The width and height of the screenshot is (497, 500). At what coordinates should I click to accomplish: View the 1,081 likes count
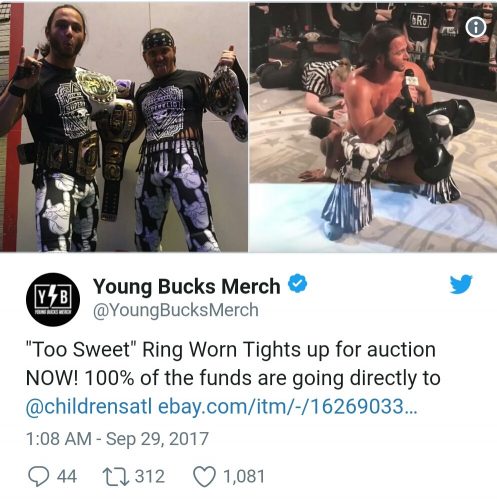[x=244, y=476]
